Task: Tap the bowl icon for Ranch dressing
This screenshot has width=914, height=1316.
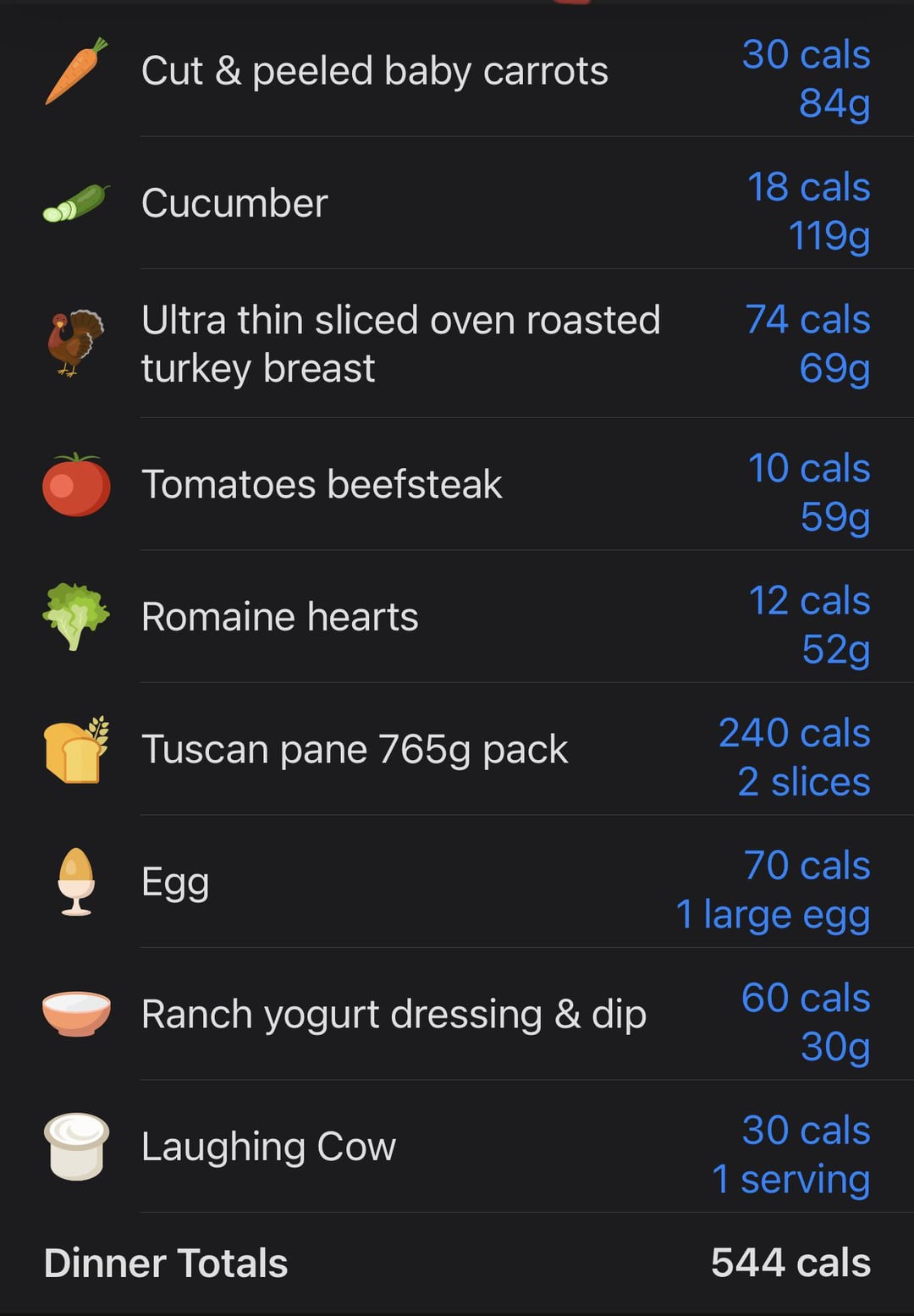Action: pos(76,1014)
